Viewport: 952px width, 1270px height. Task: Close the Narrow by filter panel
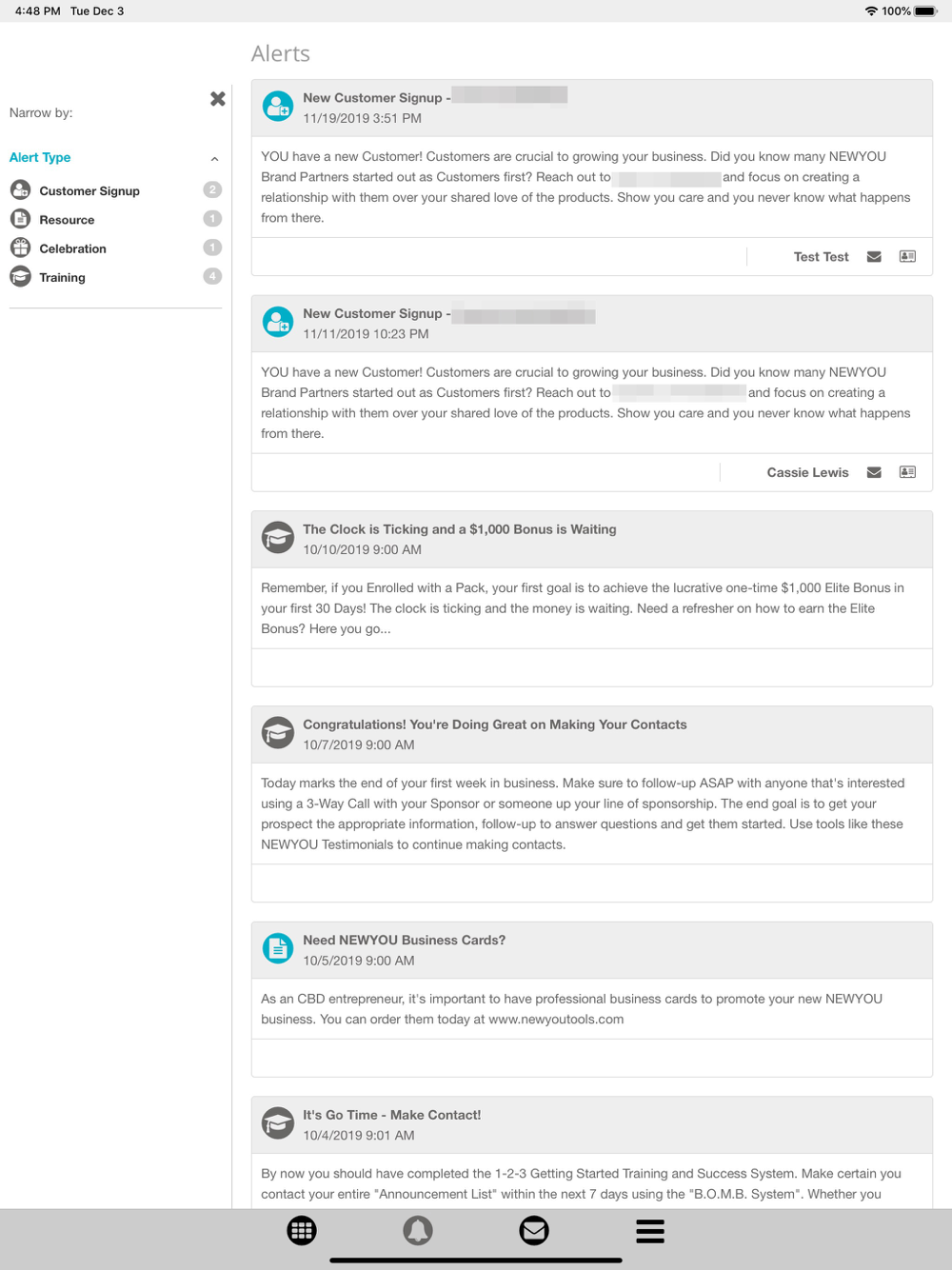[x=218, y=99]
